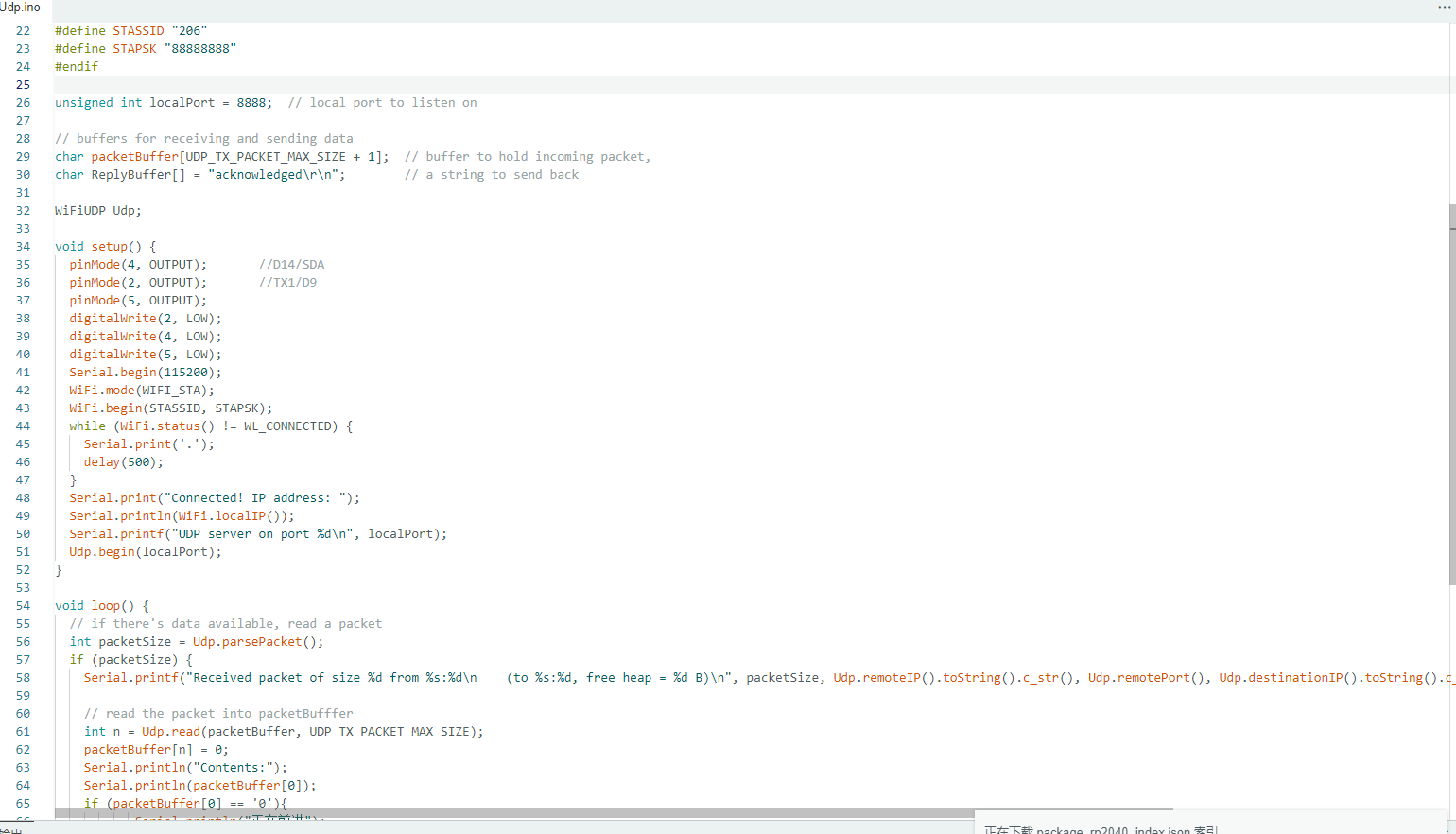Image resolution: width=1456 pixels, height=834 pixels.
Task: Click 'WiFi.begin(STASSID, STAPSK);' statement
Action: [x=171, y=408]
